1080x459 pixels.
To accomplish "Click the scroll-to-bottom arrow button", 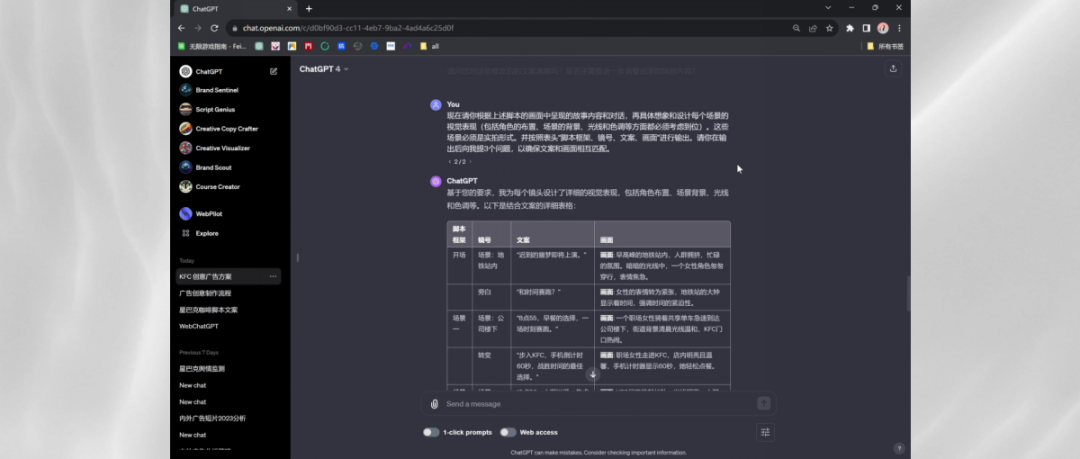I will 592,374.
